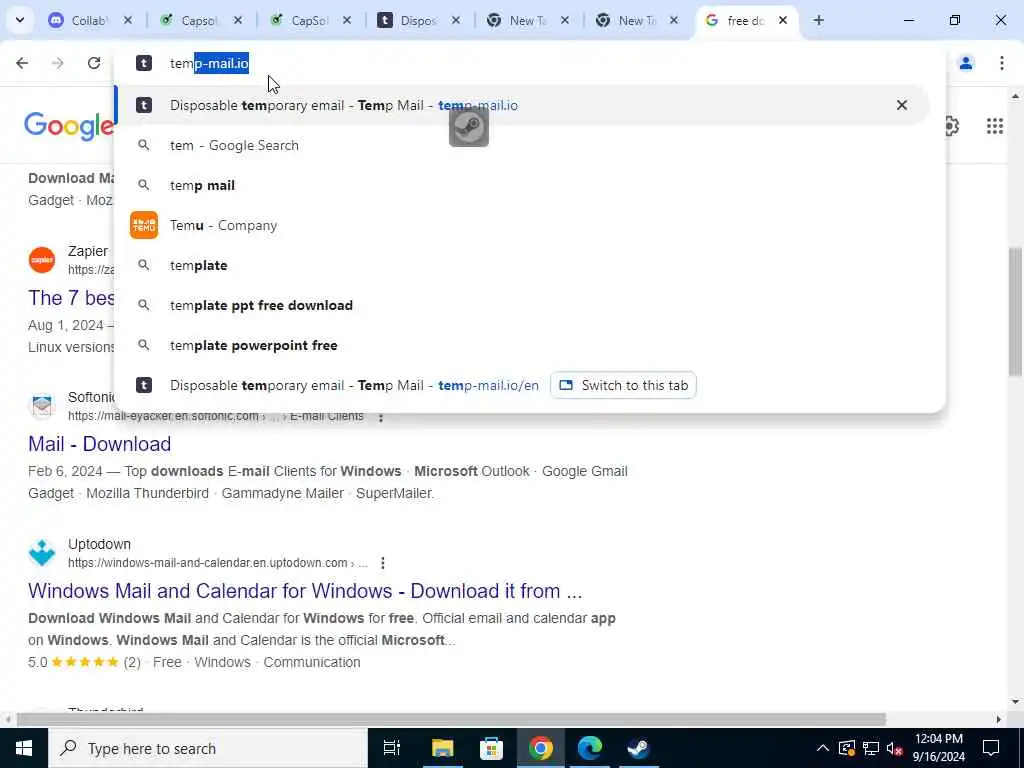Image resolution: width=1024 pixels, height=768 pixels.
Task: Choose the 'template' search suggestion
Action: (522, 265)
